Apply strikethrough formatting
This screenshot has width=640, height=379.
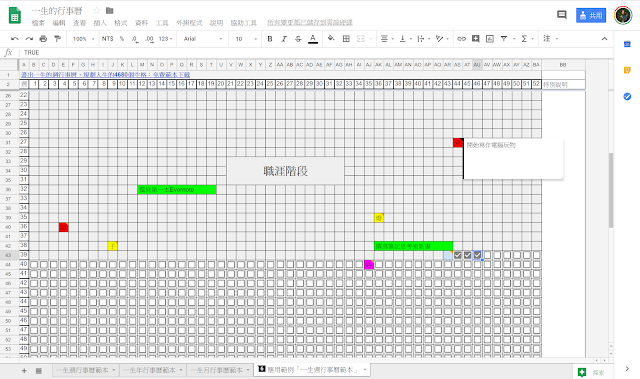pos(298,39)
